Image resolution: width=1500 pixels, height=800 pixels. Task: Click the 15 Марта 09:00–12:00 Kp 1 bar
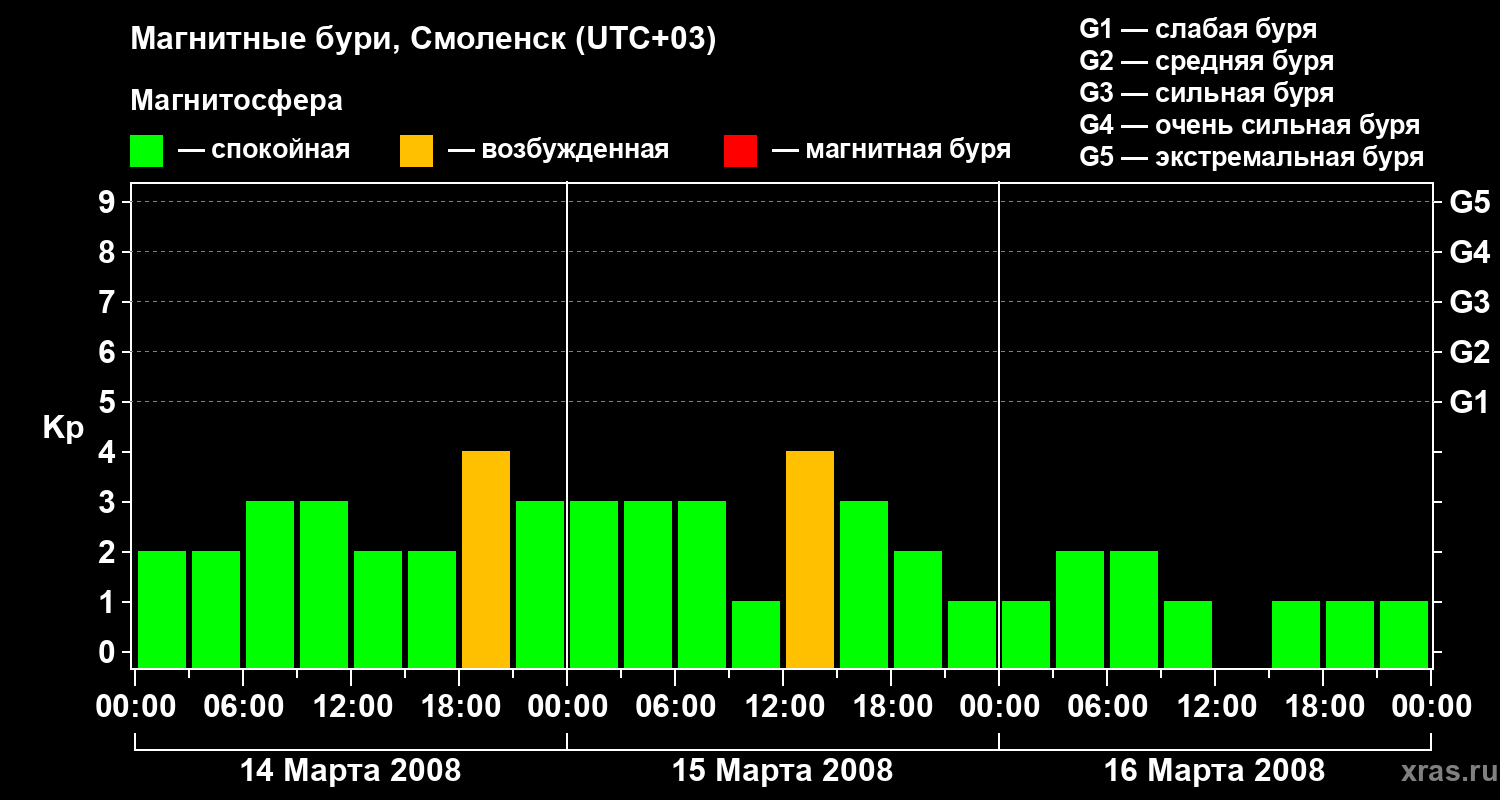pyautogui.click(x=756, y=635)
